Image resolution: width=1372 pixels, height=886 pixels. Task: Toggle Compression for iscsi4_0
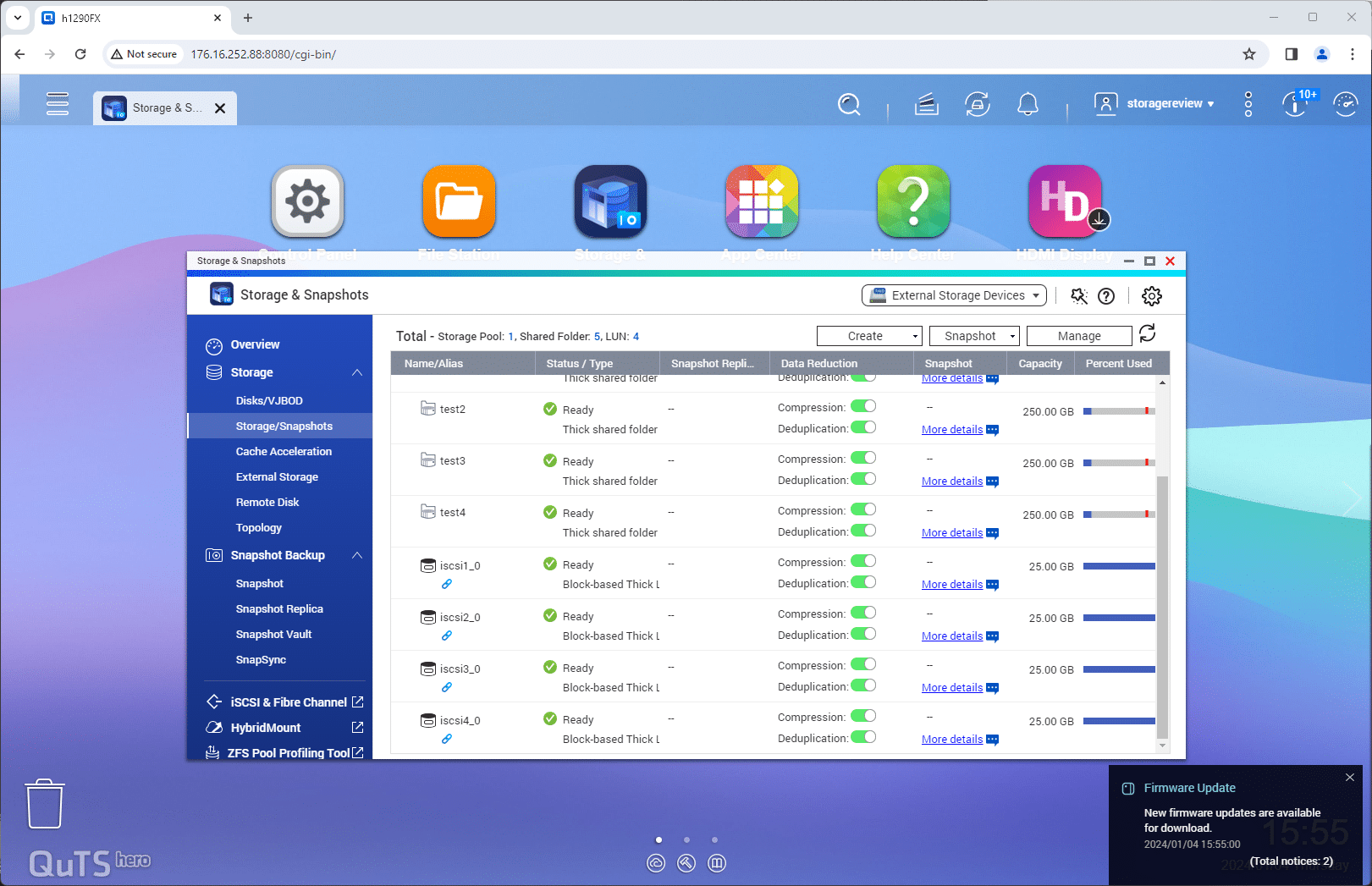click(863, 716)
